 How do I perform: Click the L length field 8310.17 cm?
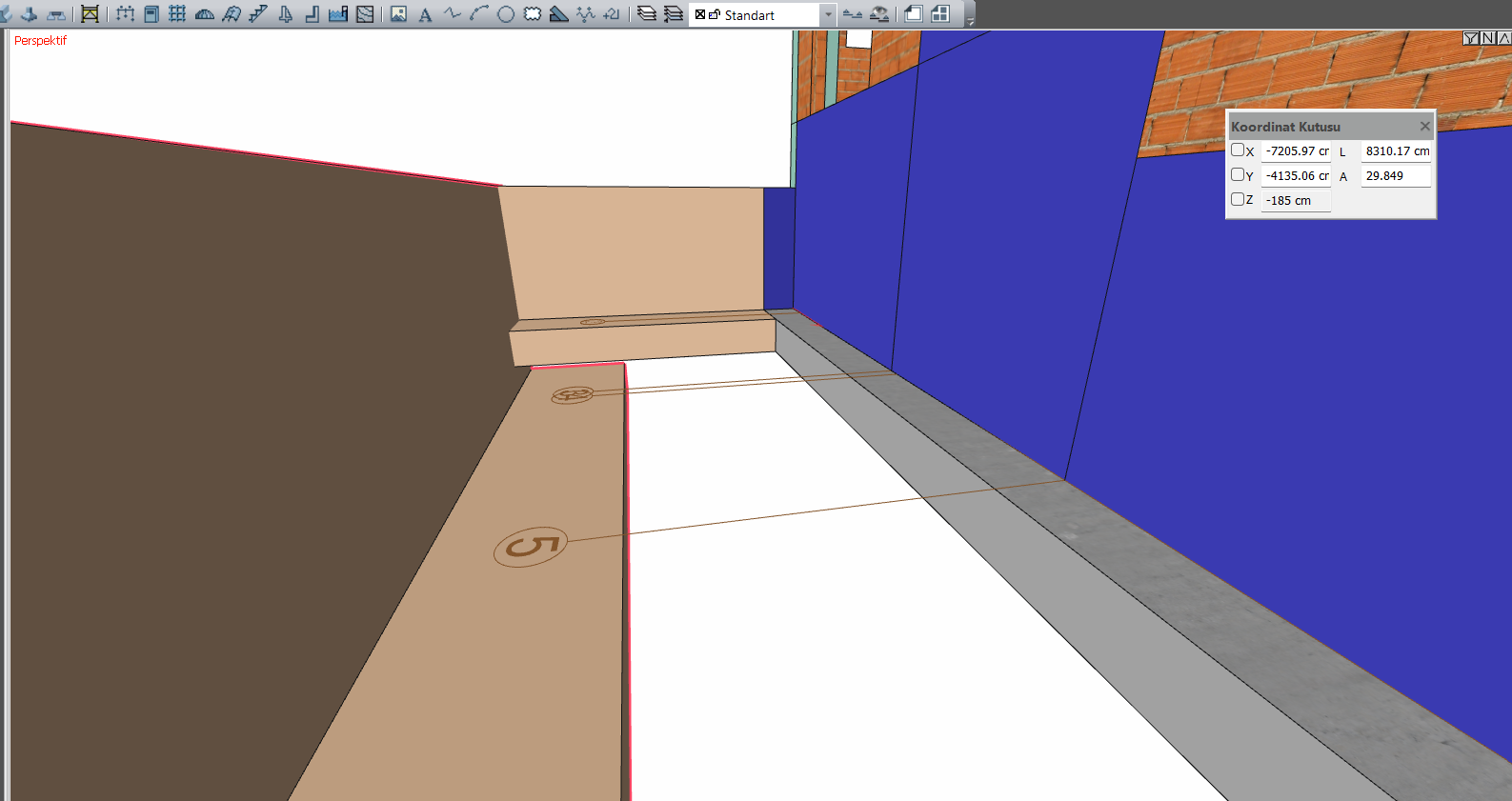[x=1396, y=150]
